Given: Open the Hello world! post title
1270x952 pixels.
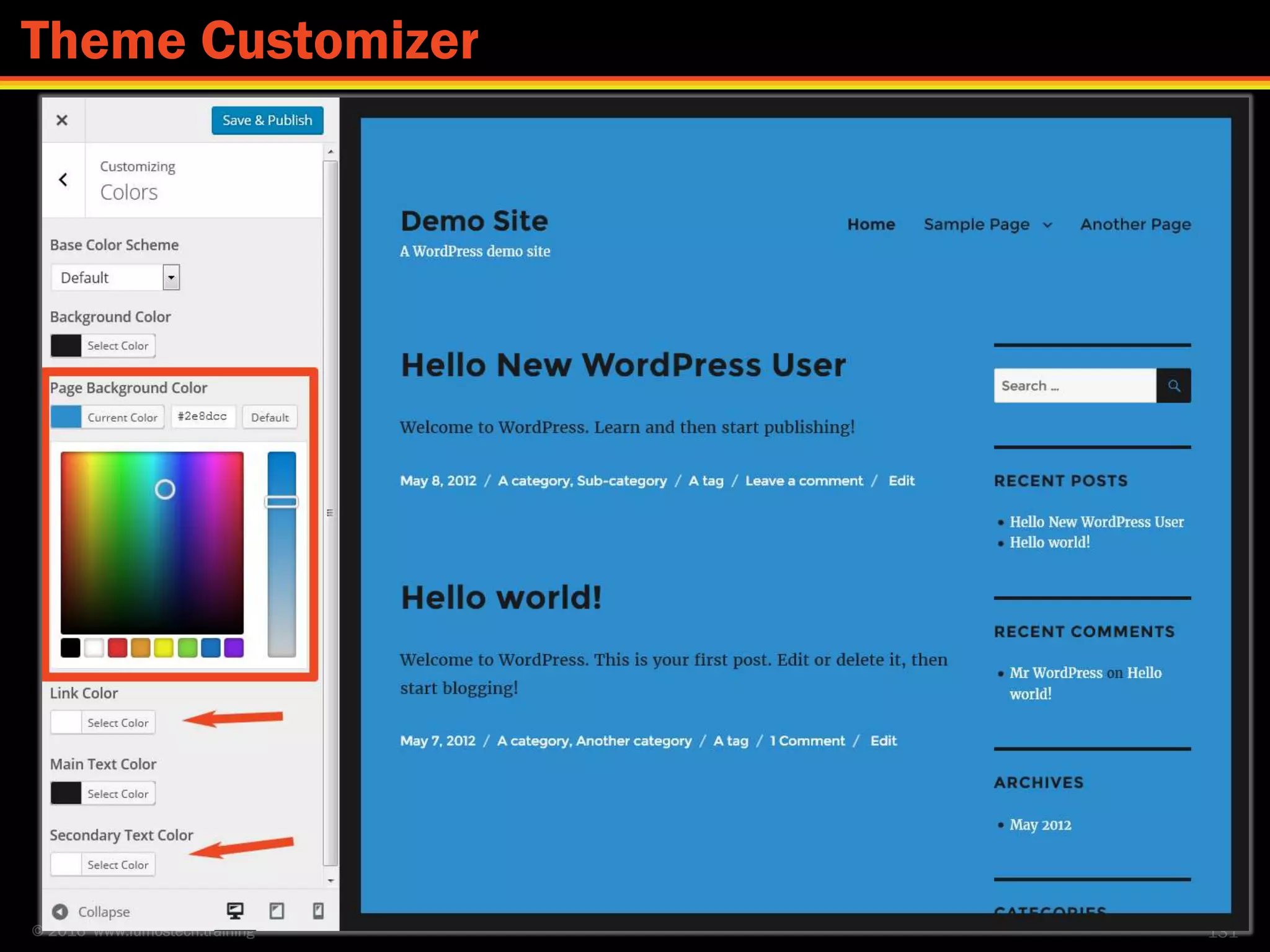Looking at the screenshot, I should click(x=501, y=597).
